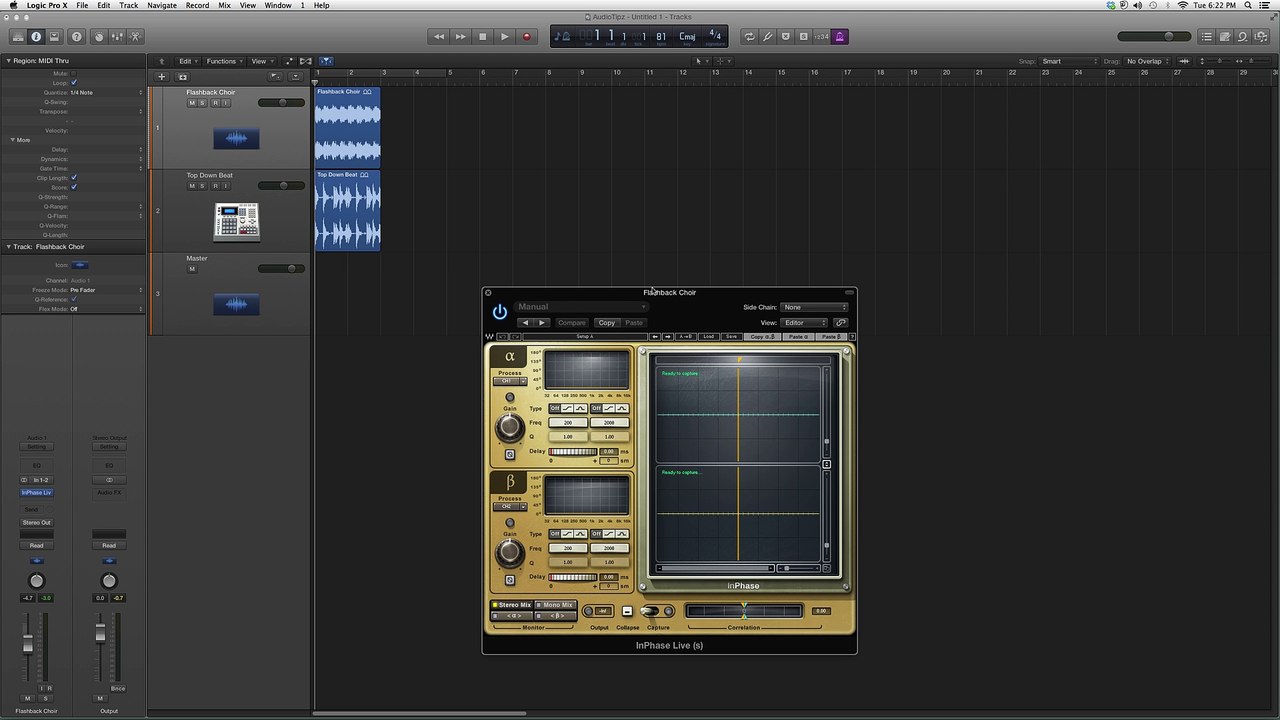Solo the Top Down Beat track
The height and width of the screenshot is (720, 1280).
pyautogui.click(x=202, y=186)
